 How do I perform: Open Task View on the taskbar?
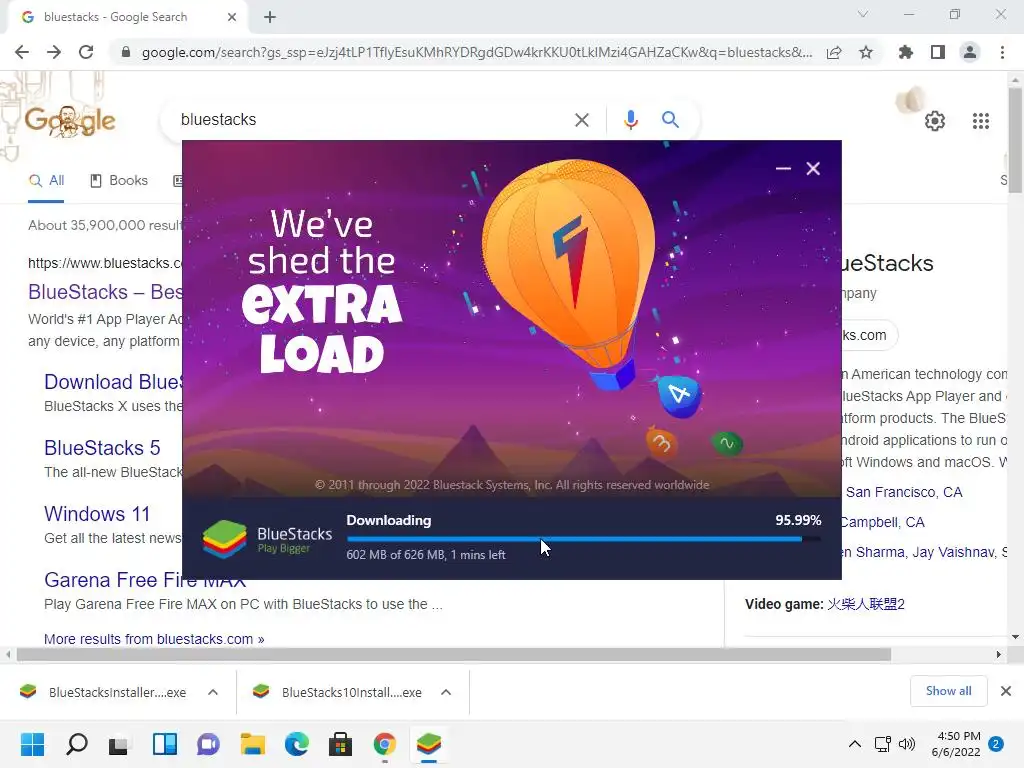[x=119, y=744]
